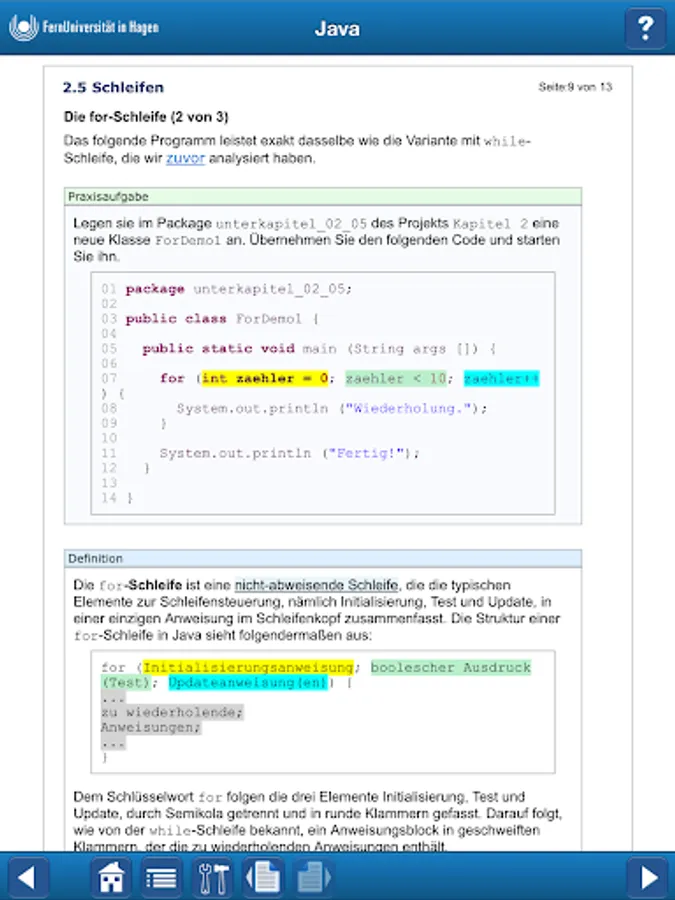Click 'public static void main' code line
Image resolution: width=675 pixels, height=900 pixels.
tap(319, 348)
